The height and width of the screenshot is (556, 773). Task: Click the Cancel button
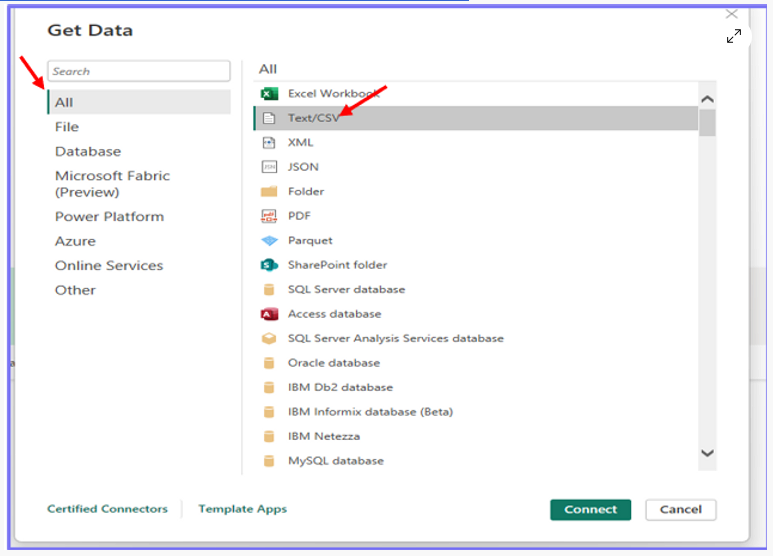(x=681, y=509)
